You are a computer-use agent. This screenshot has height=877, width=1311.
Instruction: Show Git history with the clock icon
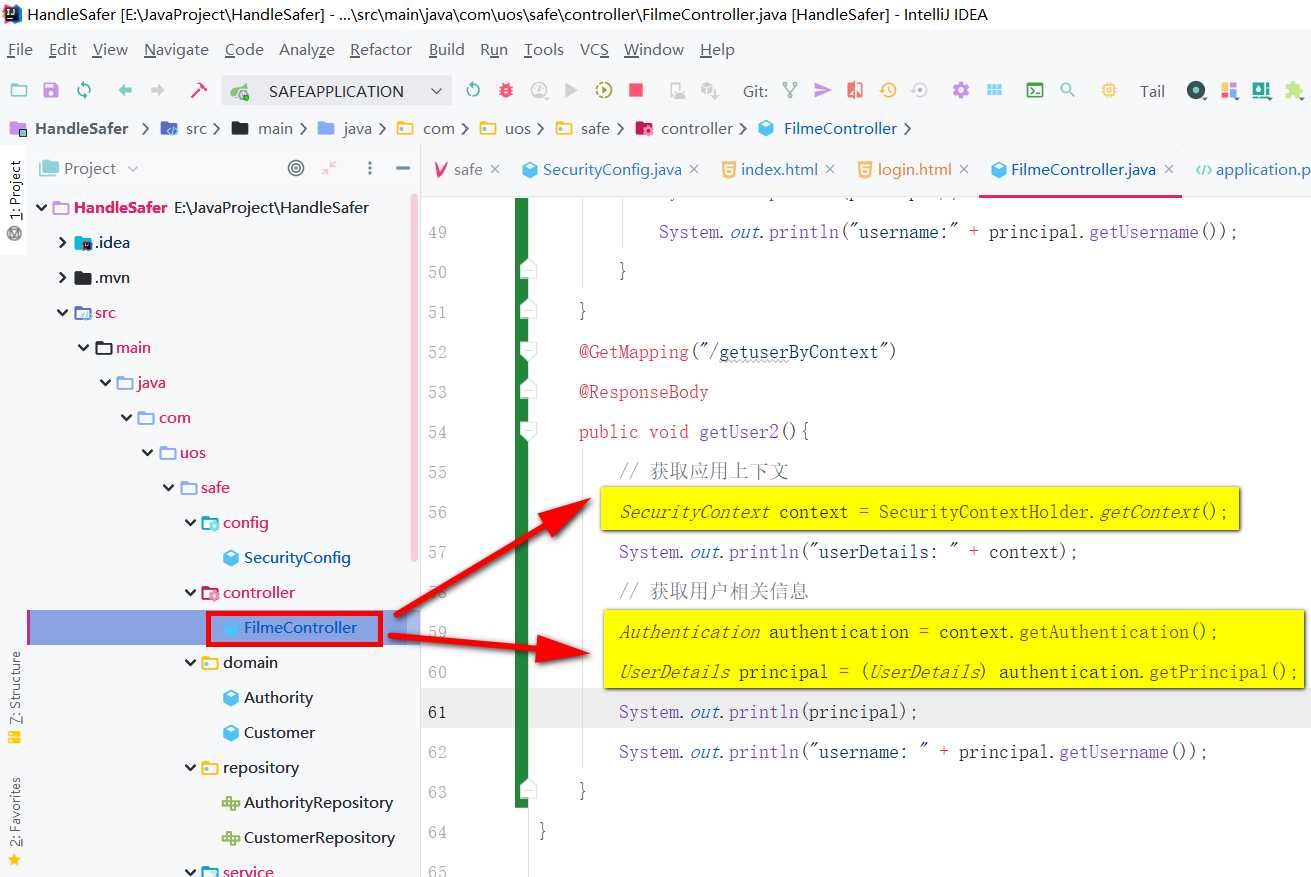[x=887, y=90]
